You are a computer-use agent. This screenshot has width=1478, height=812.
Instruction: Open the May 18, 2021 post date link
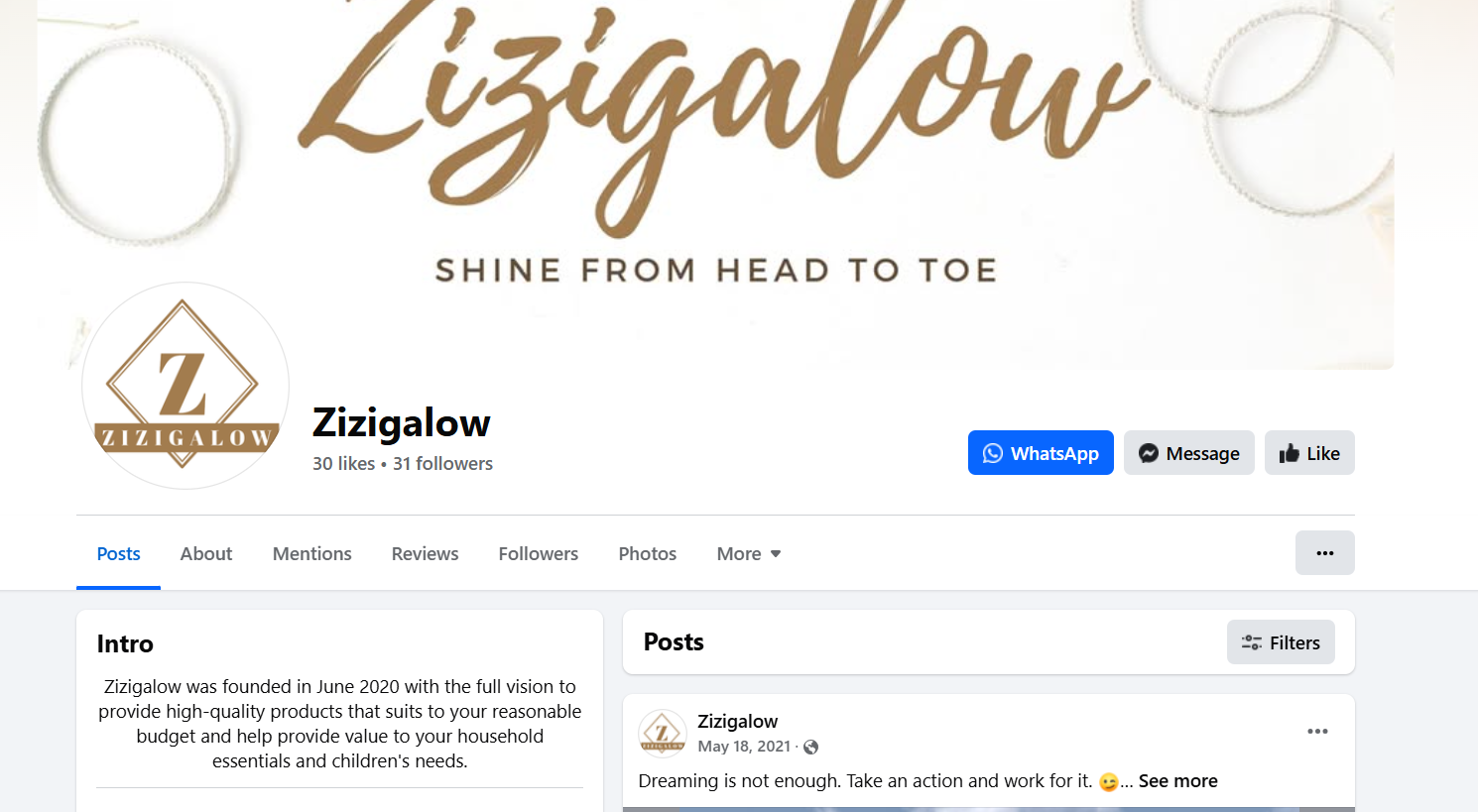744,747
